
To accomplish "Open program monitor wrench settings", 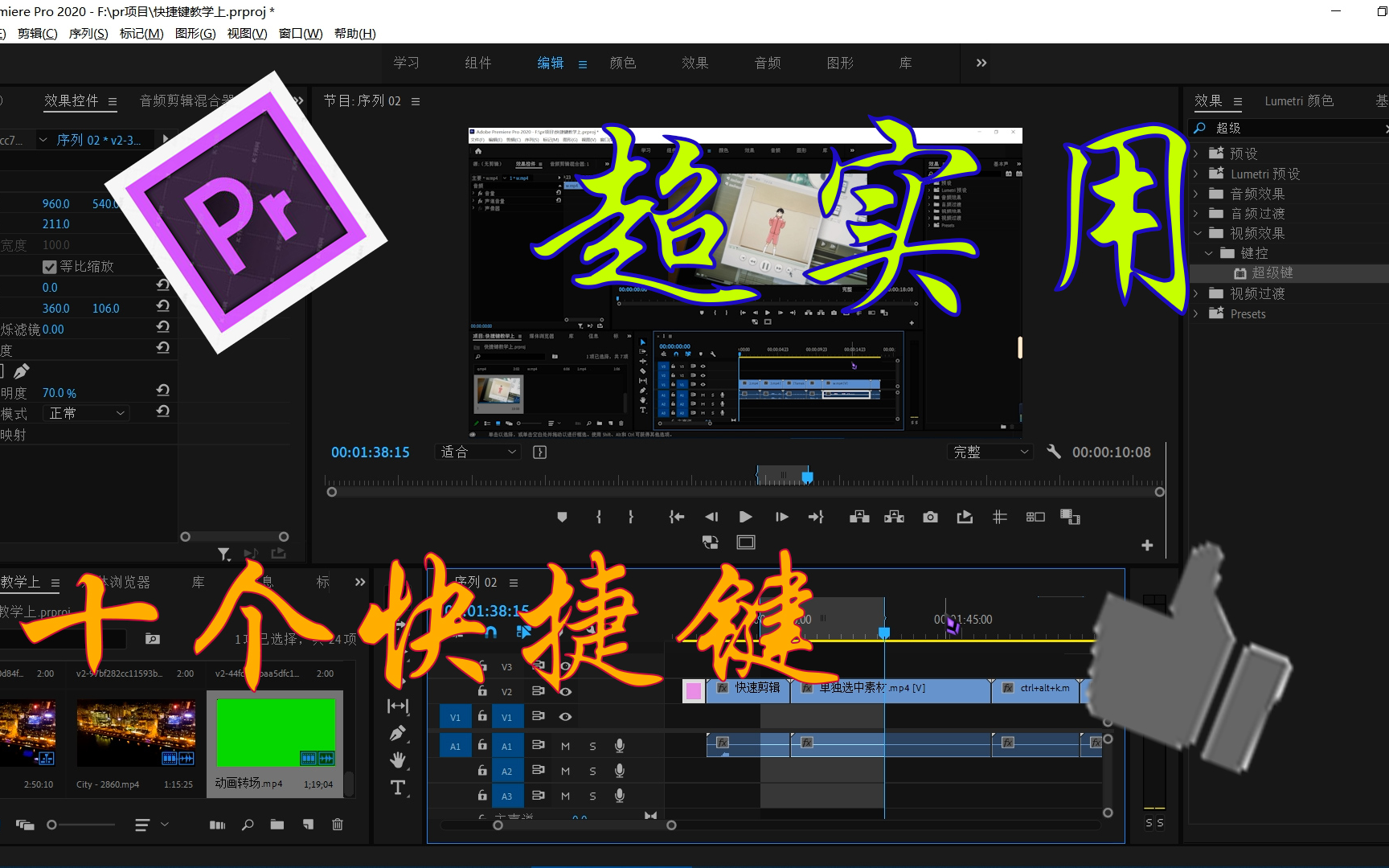I will 1054,452.
